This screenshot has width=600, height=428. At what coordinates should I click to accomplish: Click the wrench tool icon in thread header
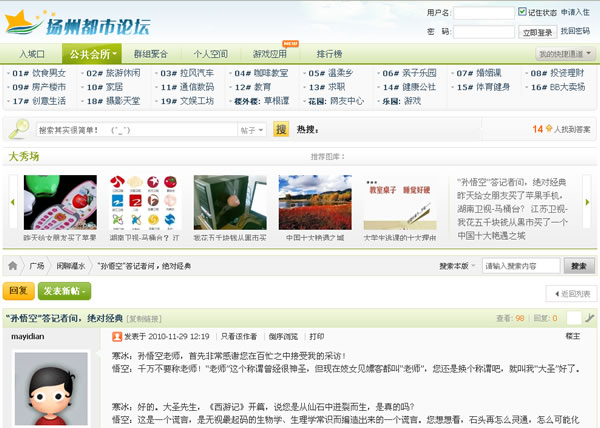point(590,318)
